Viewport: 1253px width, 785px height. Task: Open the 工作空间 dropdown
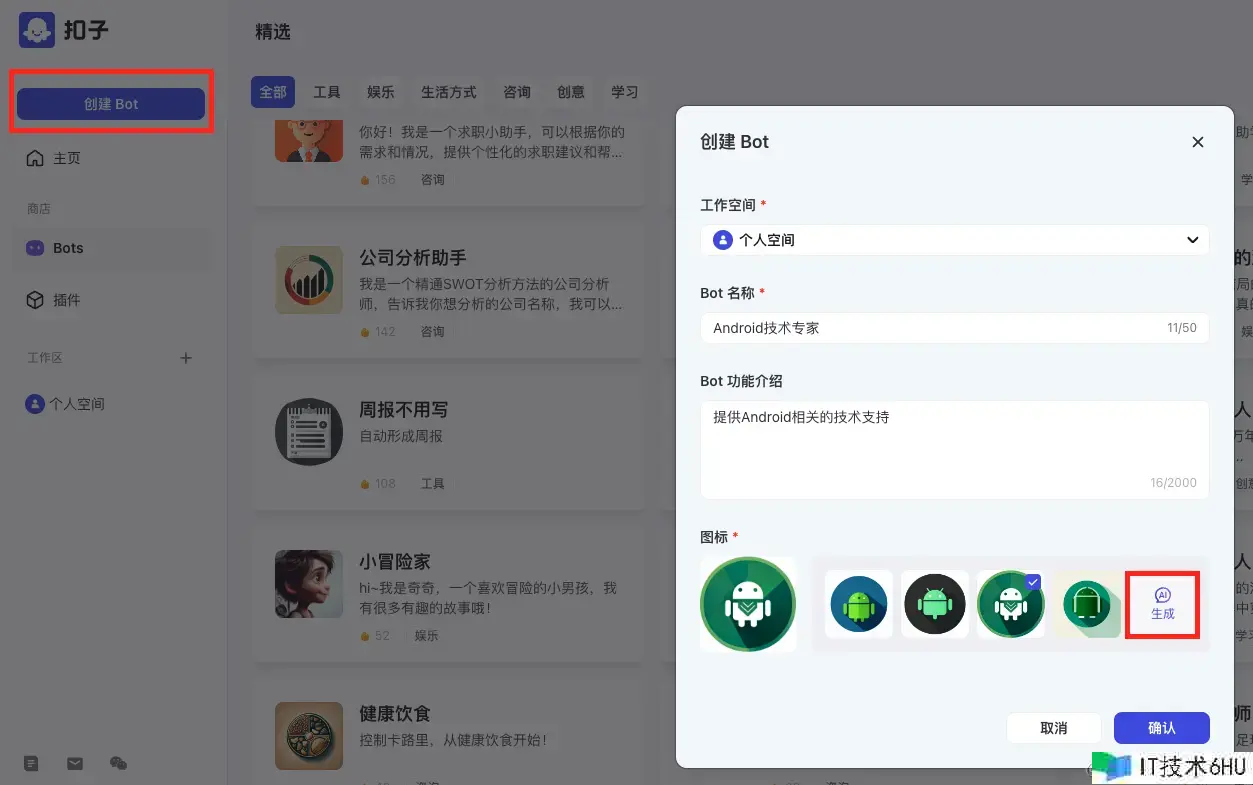coord(954,240)
